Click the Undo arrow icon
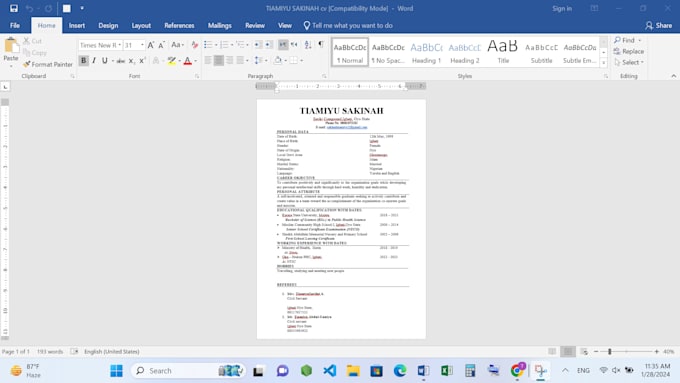This screenshot has height=383, width=680. click(x=29, y=8)
